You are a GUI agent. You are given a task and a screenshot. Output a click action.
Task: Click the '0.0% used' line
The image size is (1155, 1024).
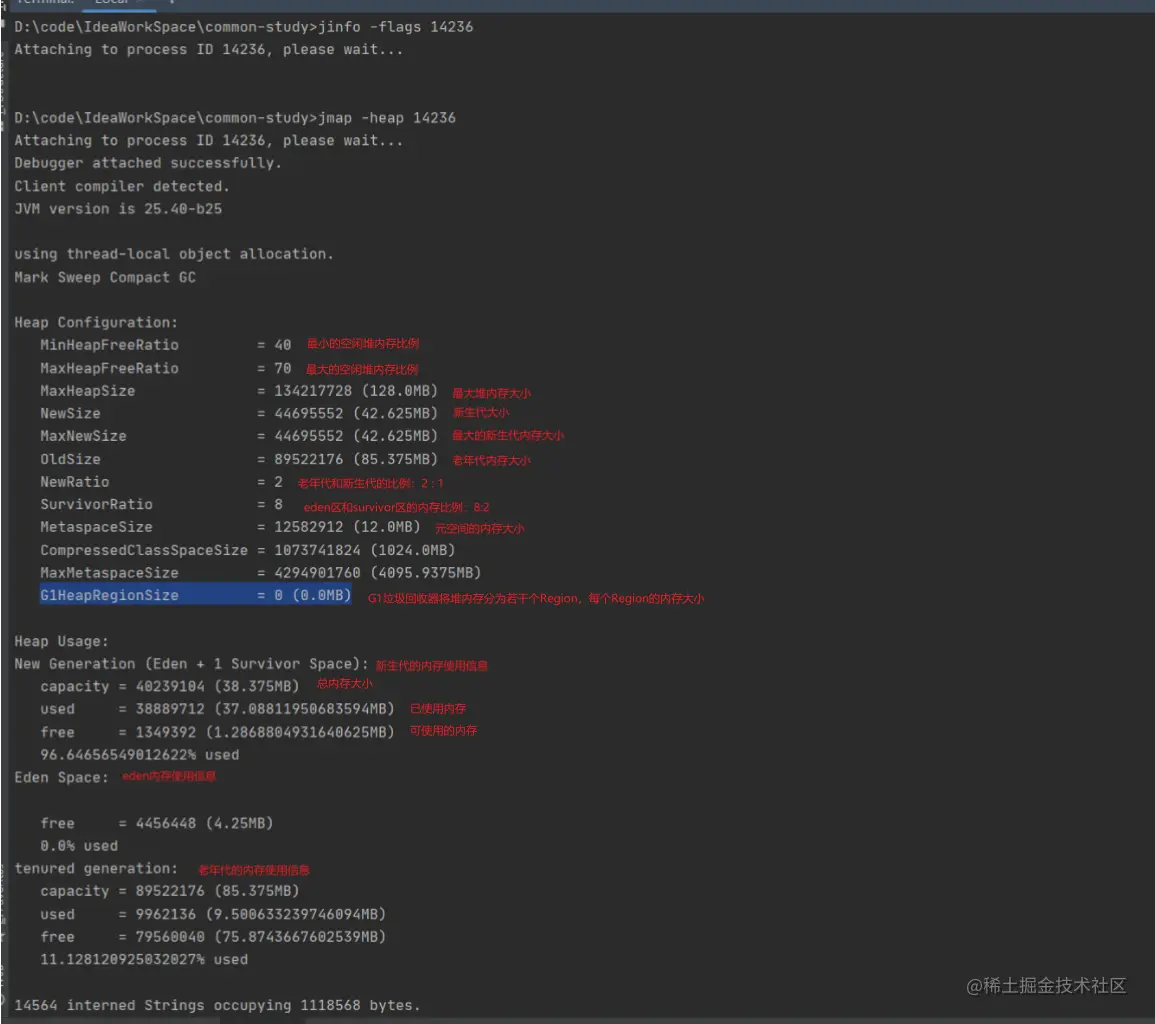(79, 846)
